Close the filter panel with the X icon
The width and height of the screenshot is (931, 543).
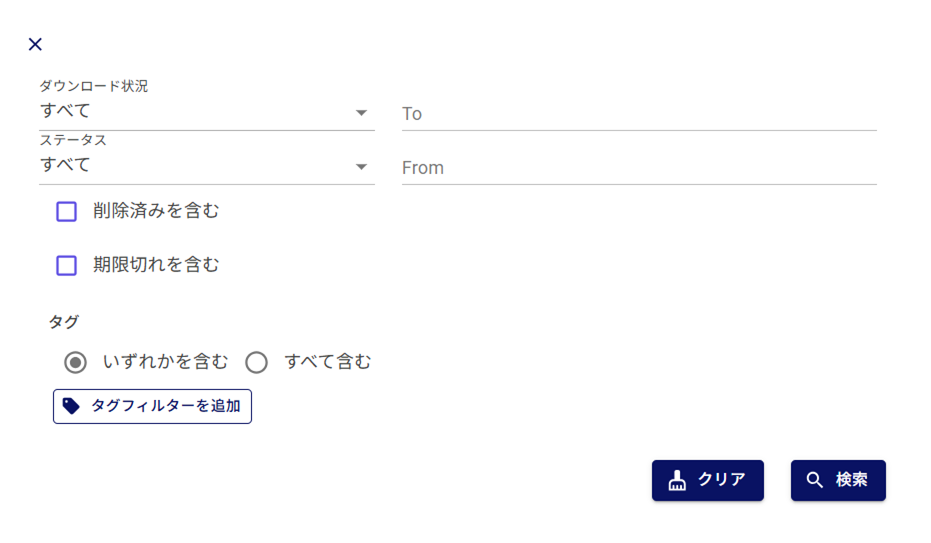[x=35, y=44]
